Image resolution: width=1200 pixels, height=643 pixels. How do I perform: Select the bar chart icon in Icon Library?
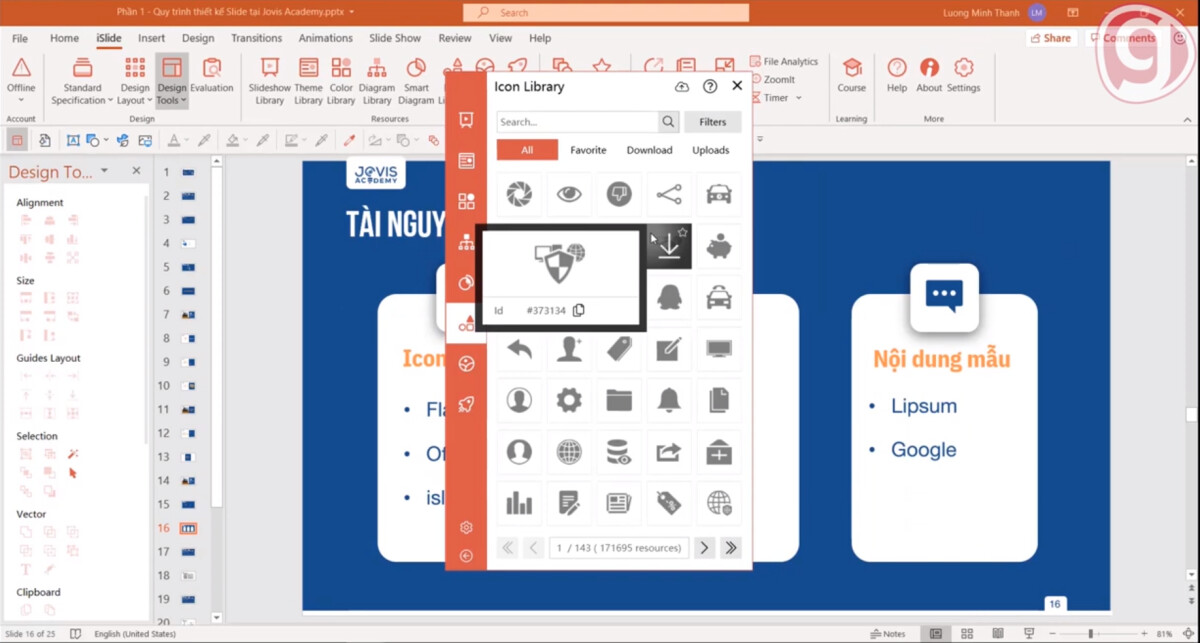pyautogui.click(x=519, y=503)
